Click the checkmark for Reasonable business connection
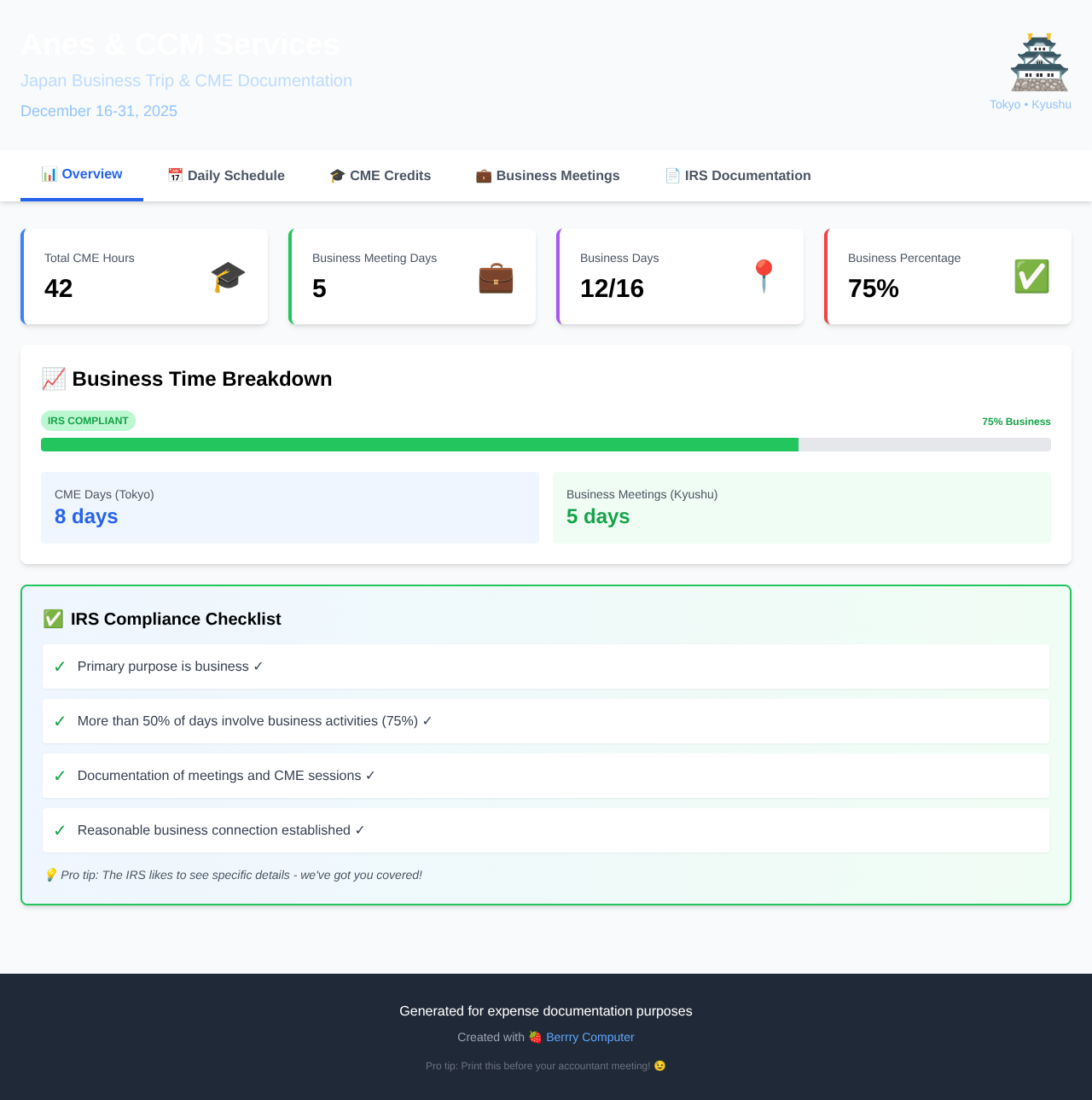This screenshot has height=1100, width=1092. click(x=60, y=830)
